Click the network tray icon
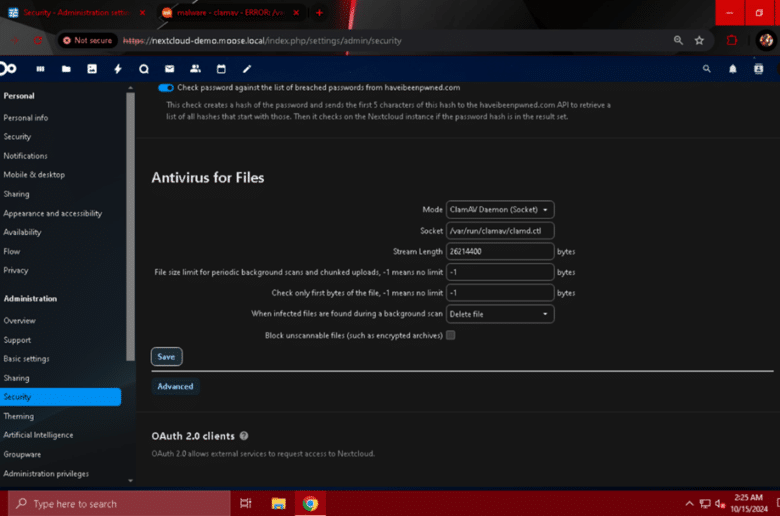Screen dimensions: 780x516 pos(705,504)
